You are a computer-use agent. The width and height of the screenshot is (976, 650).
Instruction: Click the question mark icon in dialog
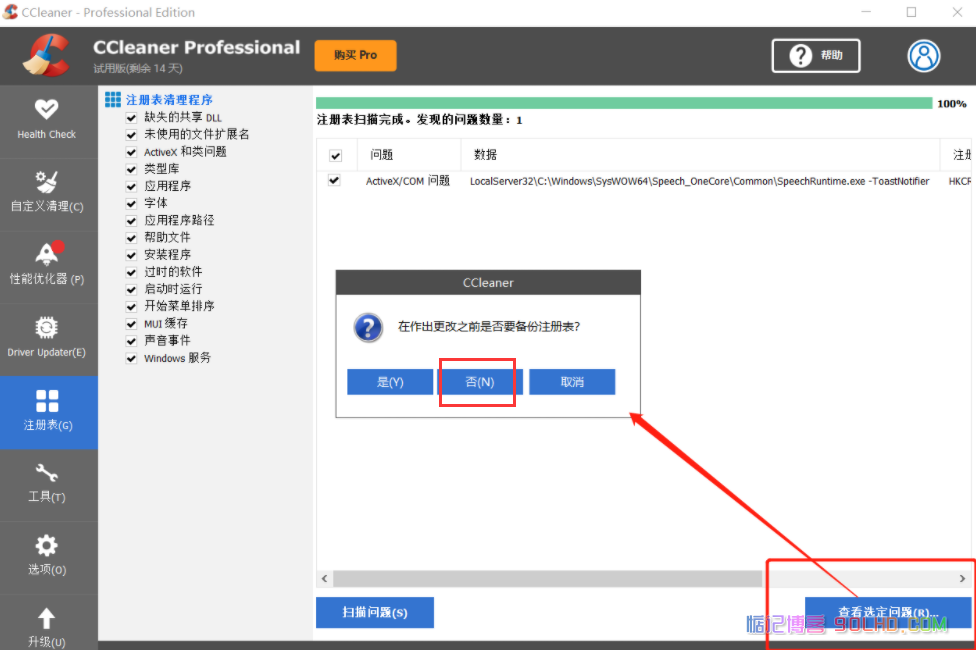point(368,327)
